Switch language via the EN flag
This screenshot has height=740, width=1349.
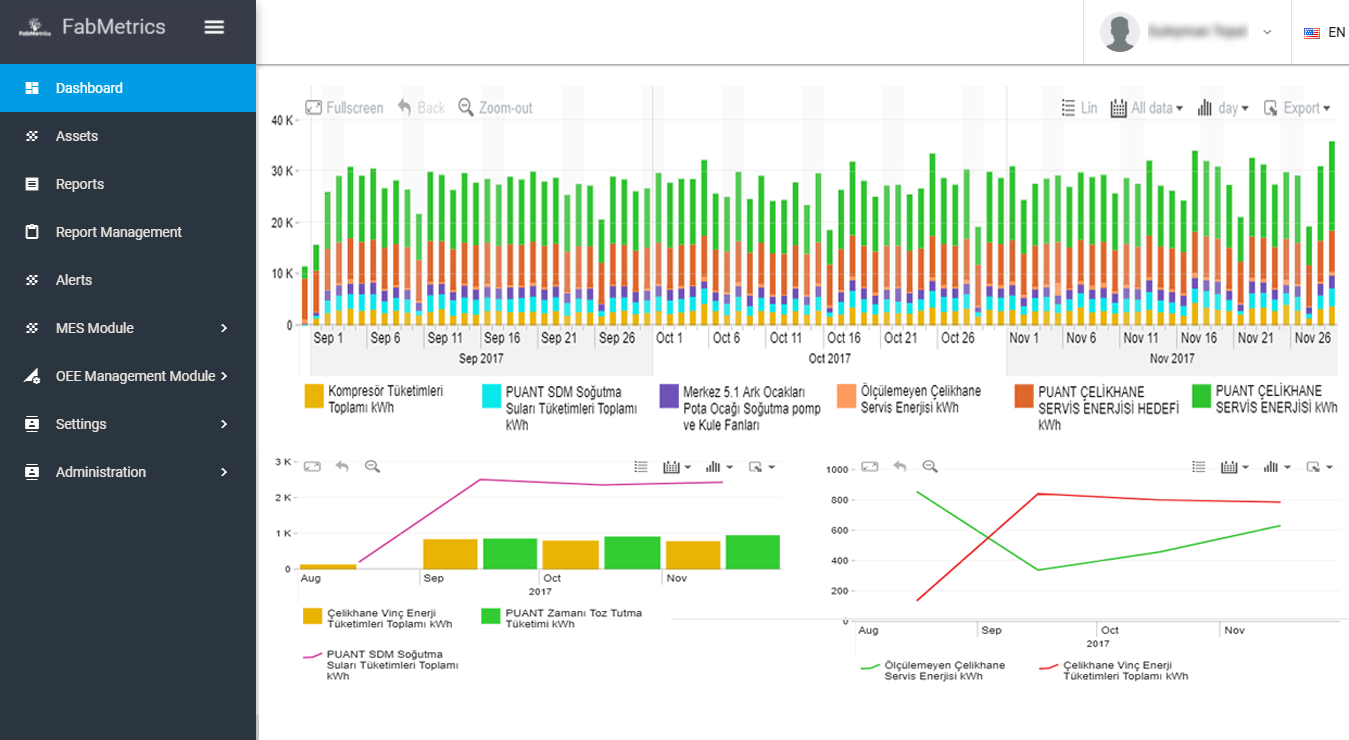(1324, 32)
